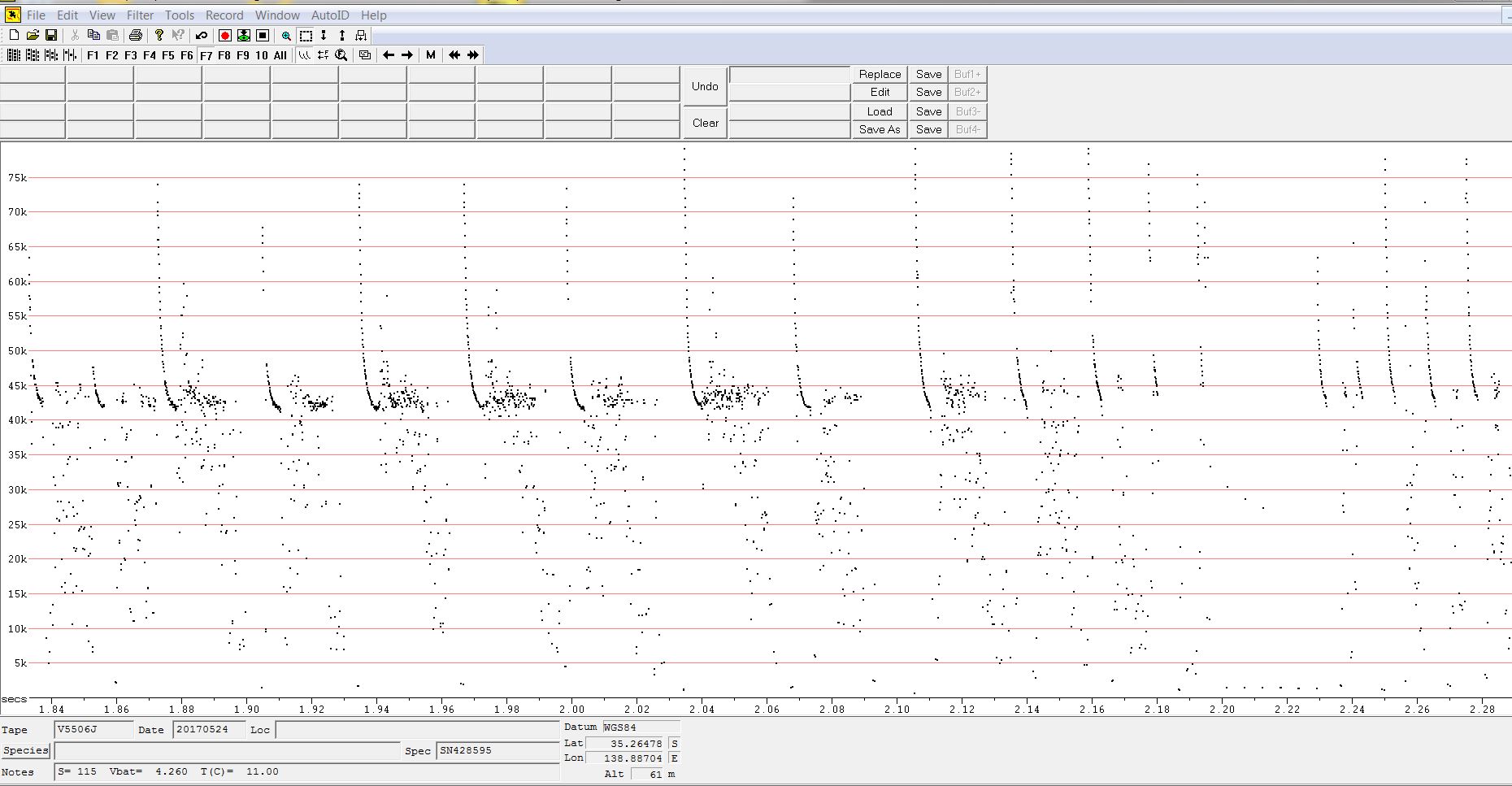1512x786 pixels.
Task: Click the Lon field 138.88704
Action: tap(625, 758)
